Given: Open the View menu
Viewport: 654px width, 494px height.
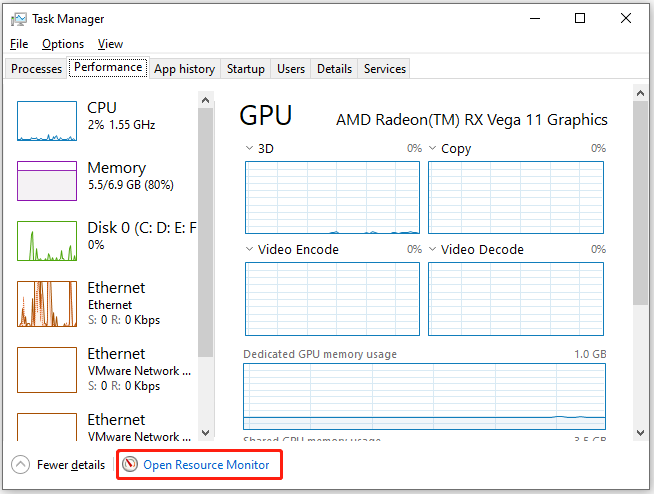Looking at the screenshot, I should pos(110,44).
